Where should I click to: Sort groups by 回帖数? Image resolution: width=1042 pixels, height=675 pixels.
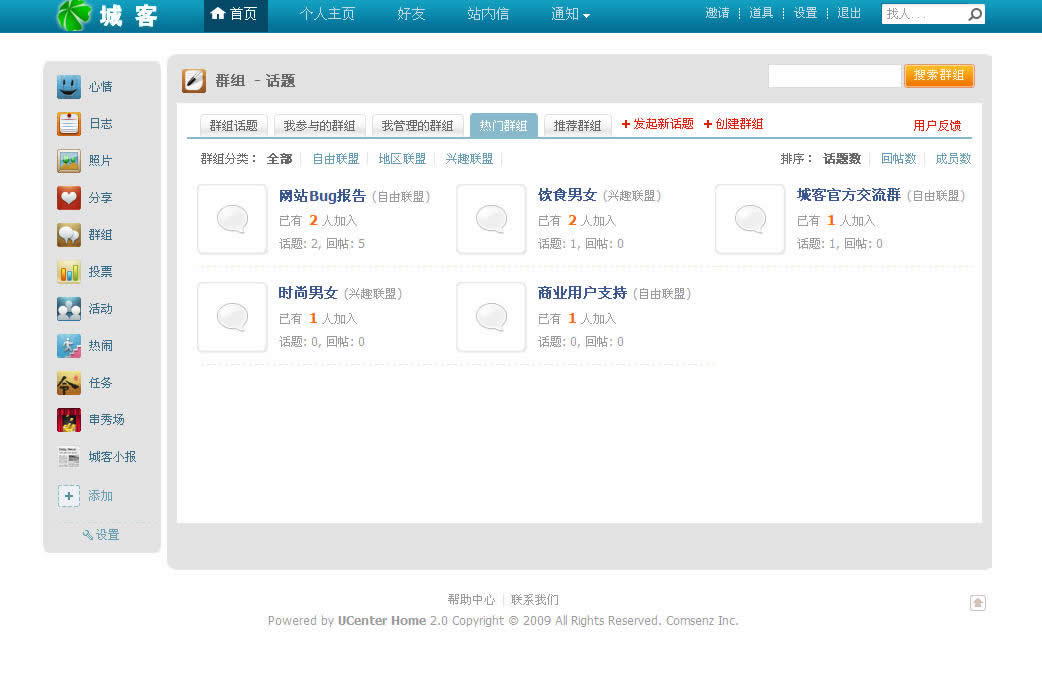click(898, 159)
